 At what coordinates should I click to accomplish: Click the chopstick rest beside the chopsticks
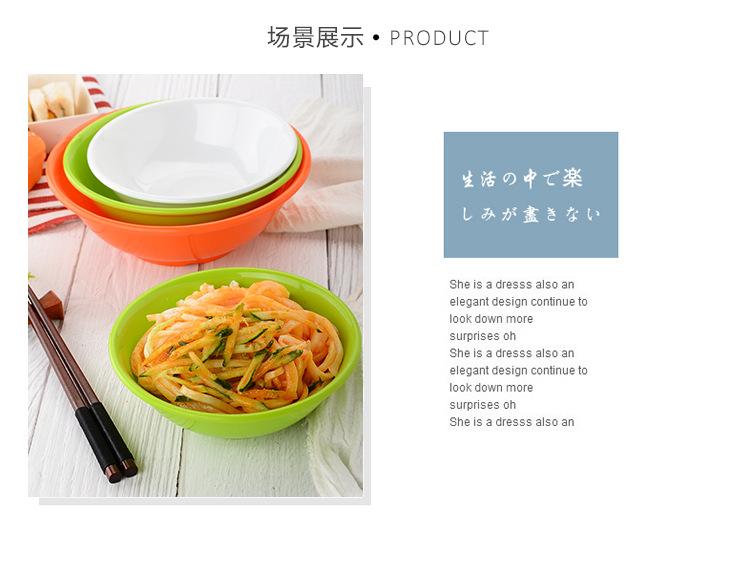[x=48, y=306]
